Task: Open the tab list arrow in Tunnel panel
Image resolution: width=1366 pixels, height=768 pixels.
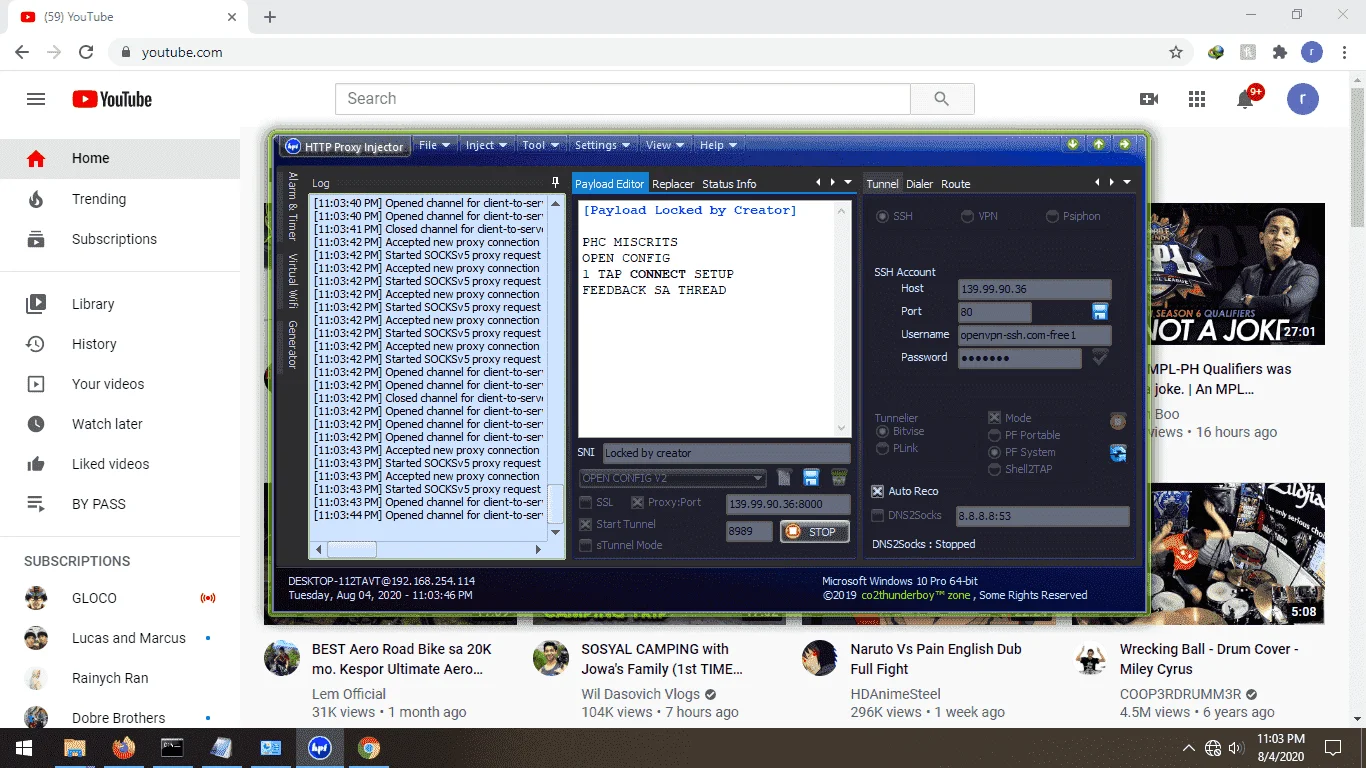Action: (x=1127, y=183)
